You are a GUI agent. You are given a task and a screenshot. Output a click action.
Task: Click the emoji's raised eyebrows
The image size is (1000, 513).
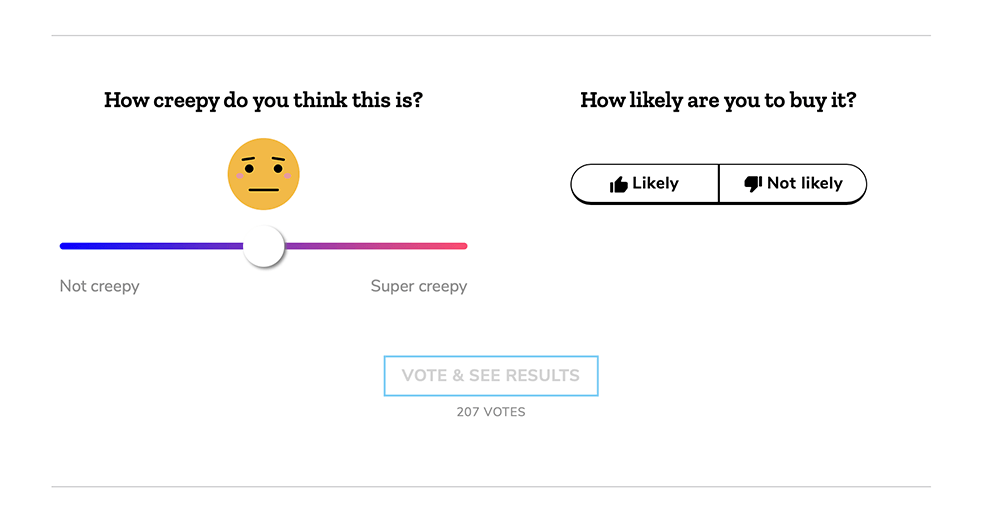click(263, 158)
